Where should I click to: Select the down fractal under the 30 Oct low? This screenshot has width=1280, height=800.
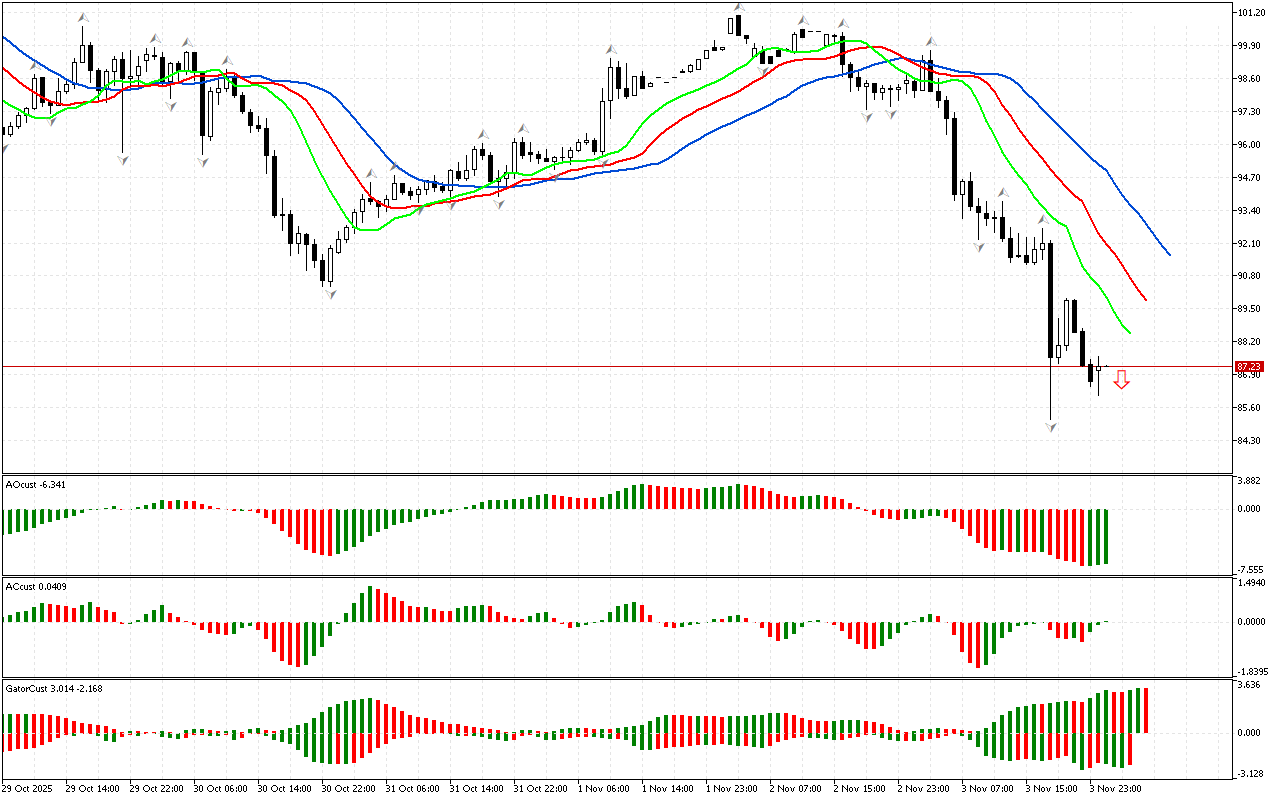point(330,292)
